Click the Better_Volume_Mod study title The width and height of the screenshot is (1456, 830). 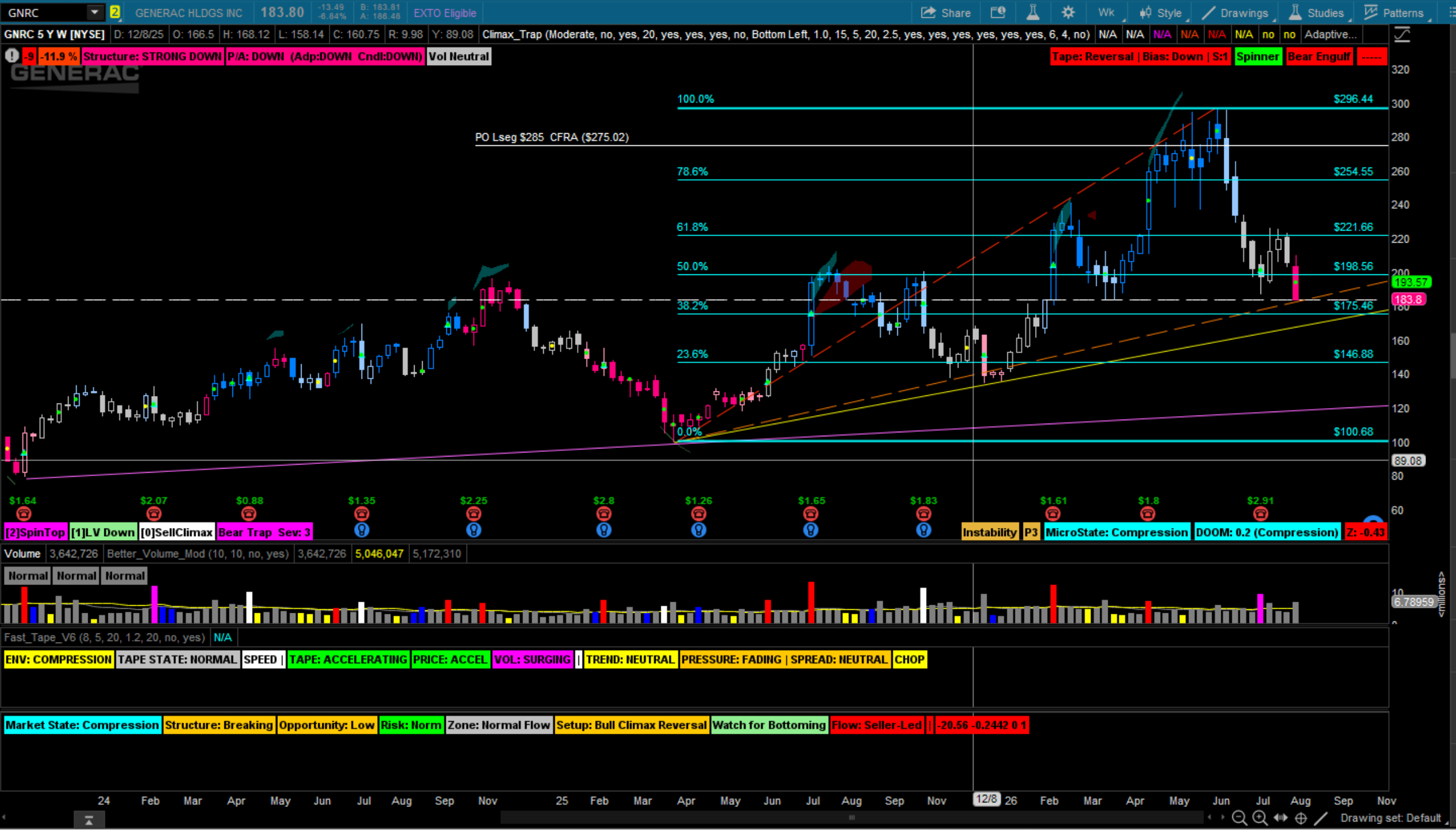pyautogui.click(x=197, y=554)
